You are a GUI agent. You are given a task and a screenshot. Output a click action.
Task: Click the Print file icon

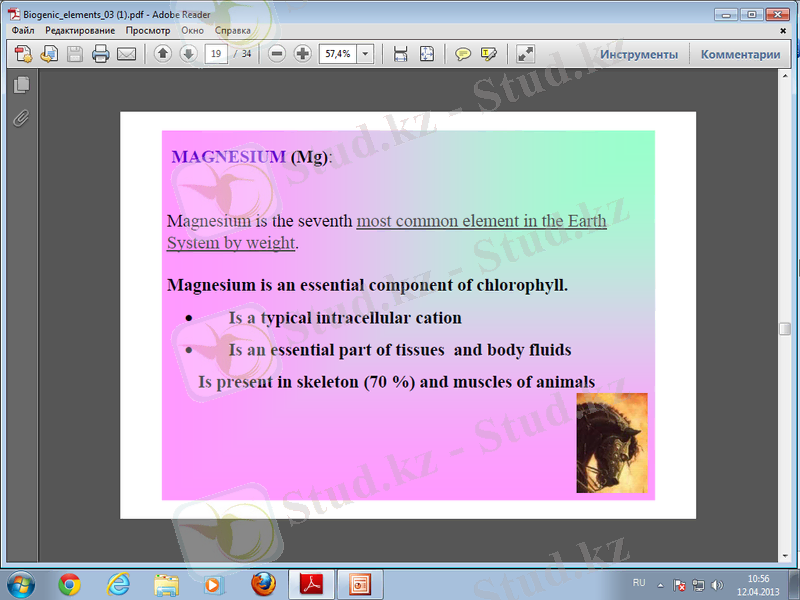100,54
